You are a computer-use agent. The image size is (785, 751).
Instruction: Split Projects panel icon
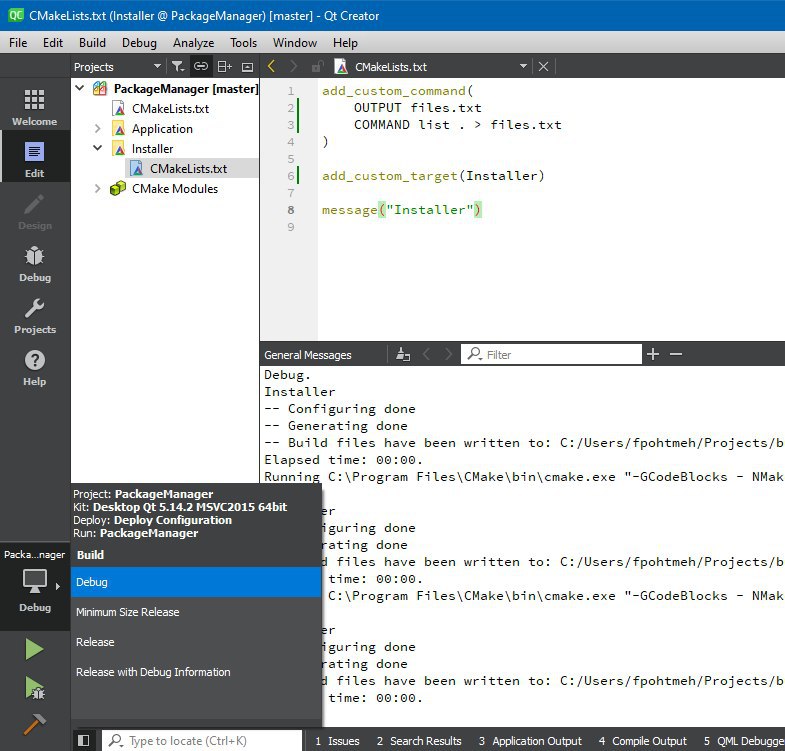click(x=224, y=67)
